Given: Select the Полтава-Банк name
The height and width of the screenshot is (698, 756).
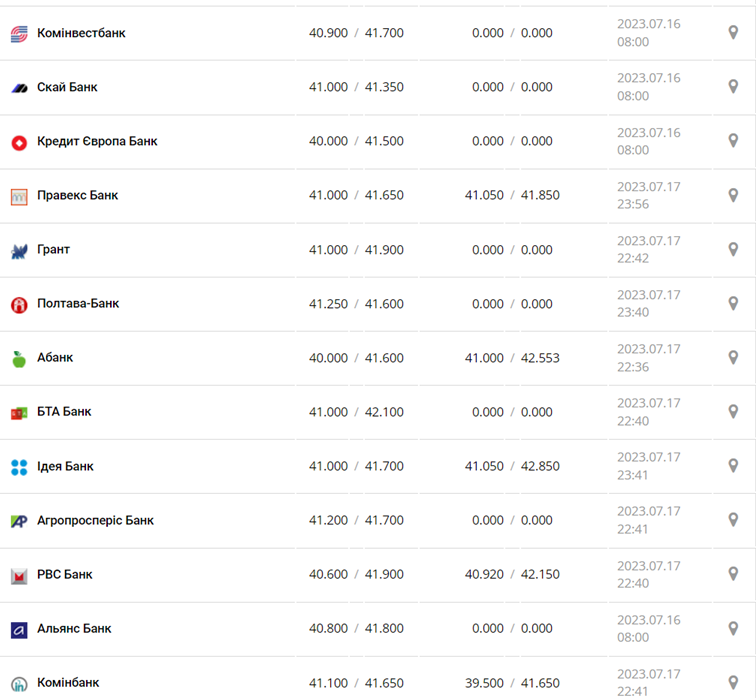Looking at the screenshot, I should tap(77, 303).
